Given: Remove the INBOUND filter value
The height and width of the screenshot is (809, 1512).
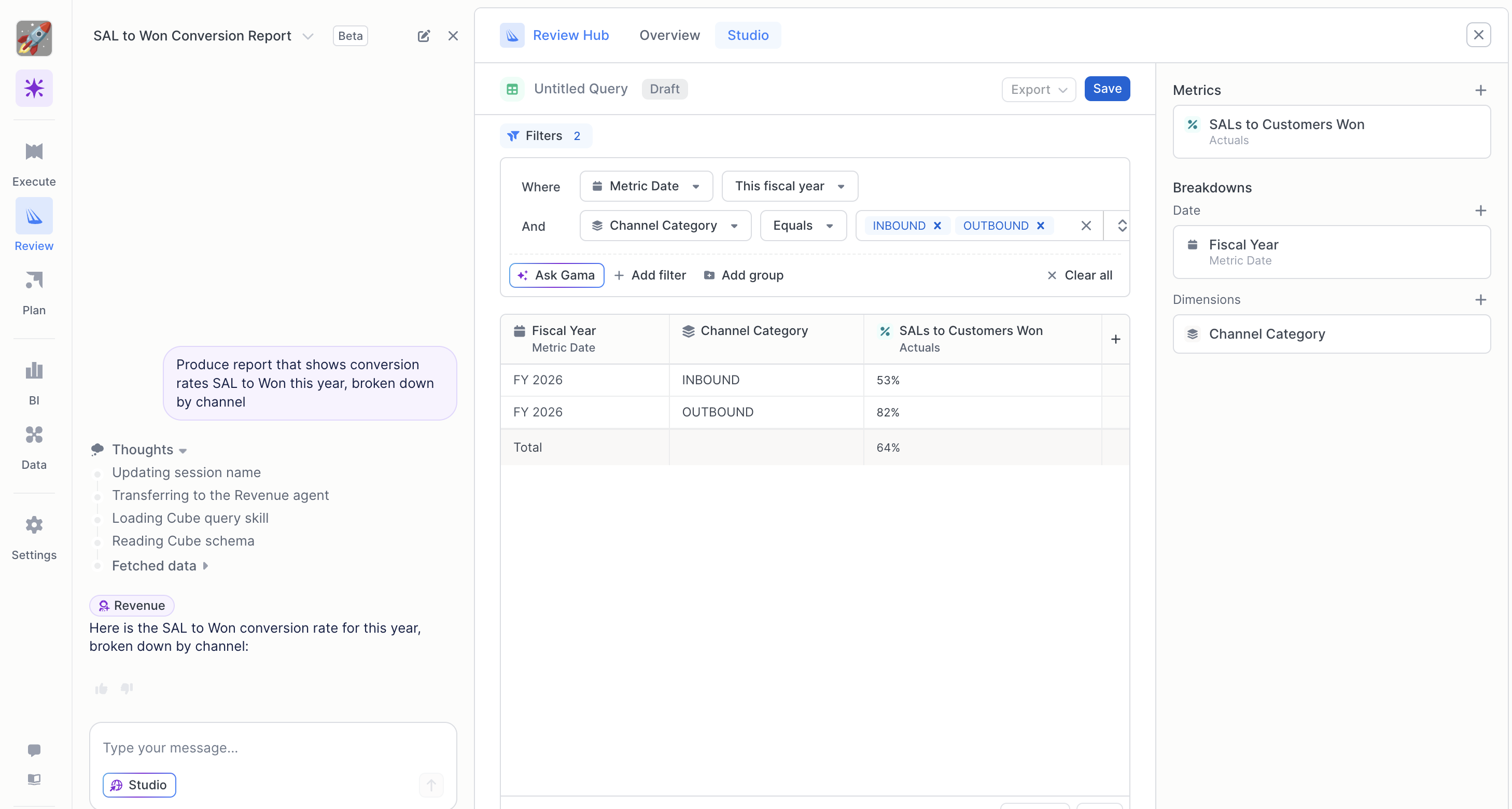Looking at the screenshot, I should [937, 226].
